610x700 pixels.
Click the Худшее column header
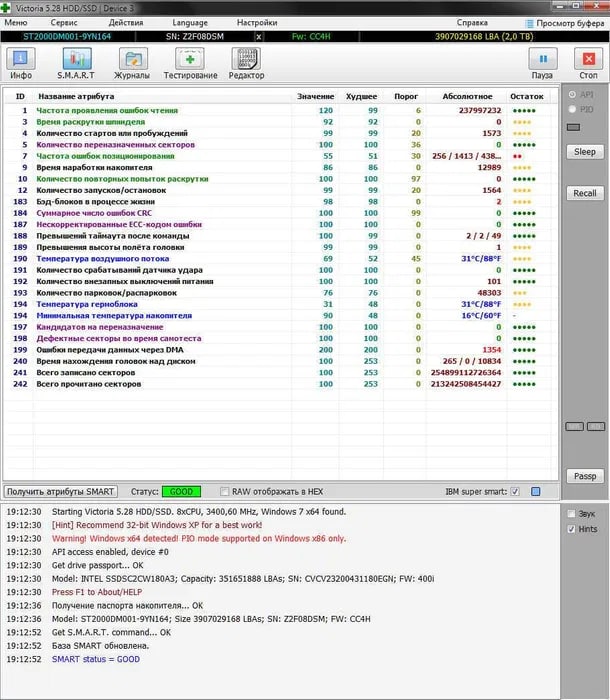(361, 96)
